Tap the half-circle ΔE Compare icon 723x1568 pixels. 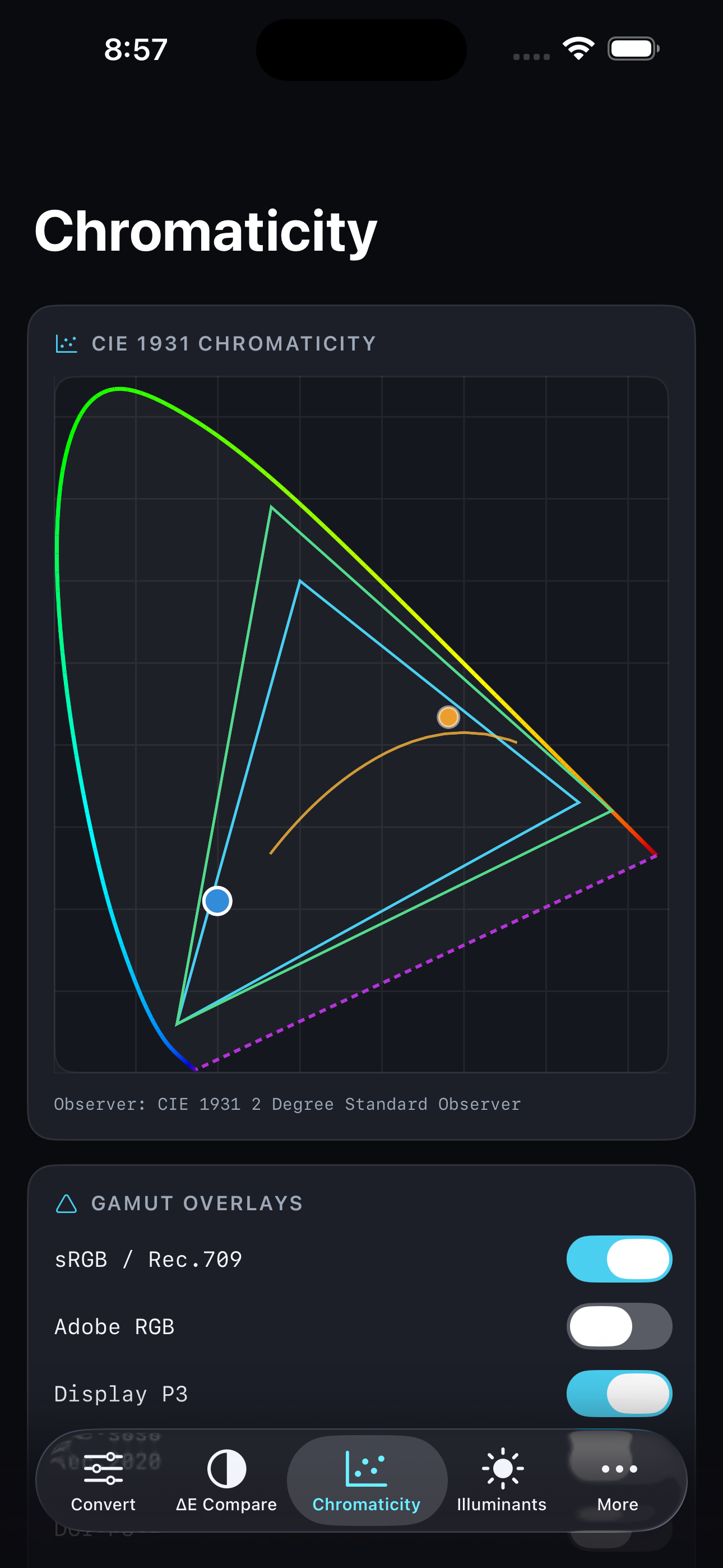pos(226,1468)
